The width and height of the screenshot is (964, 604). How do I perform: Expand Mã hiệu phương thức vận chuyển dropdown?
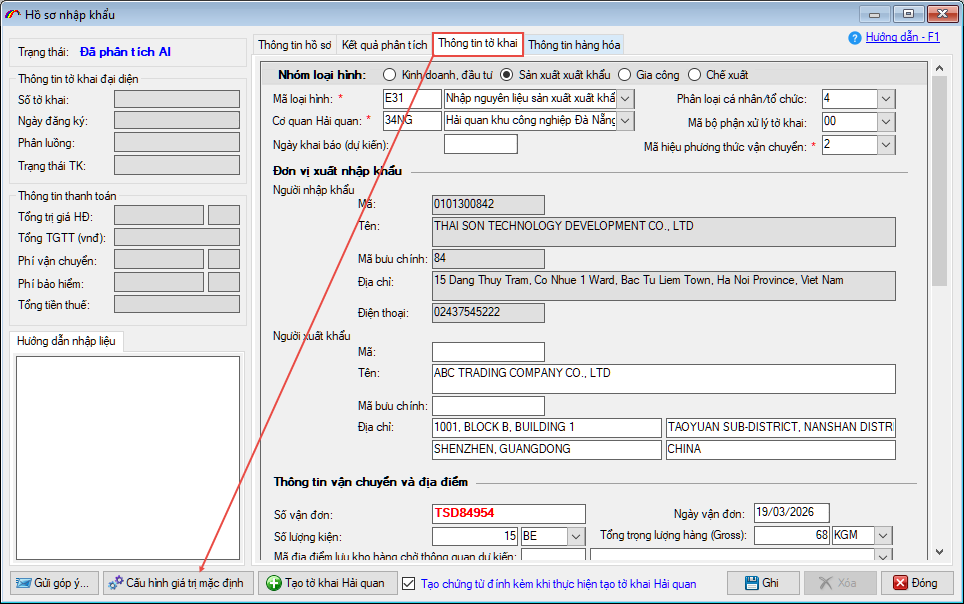[x=885, y=145]
